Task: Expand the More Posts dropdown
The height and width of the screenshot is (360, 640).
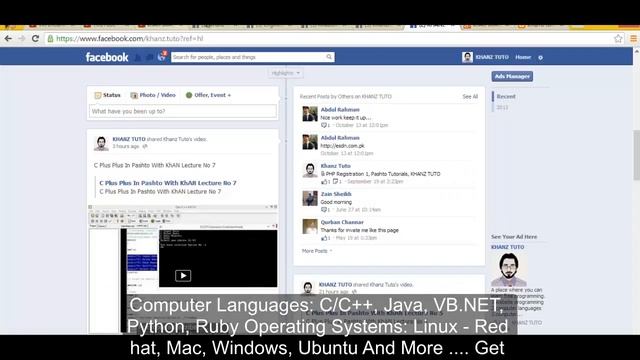Action: pyautogui.click(x=317, y=251)
